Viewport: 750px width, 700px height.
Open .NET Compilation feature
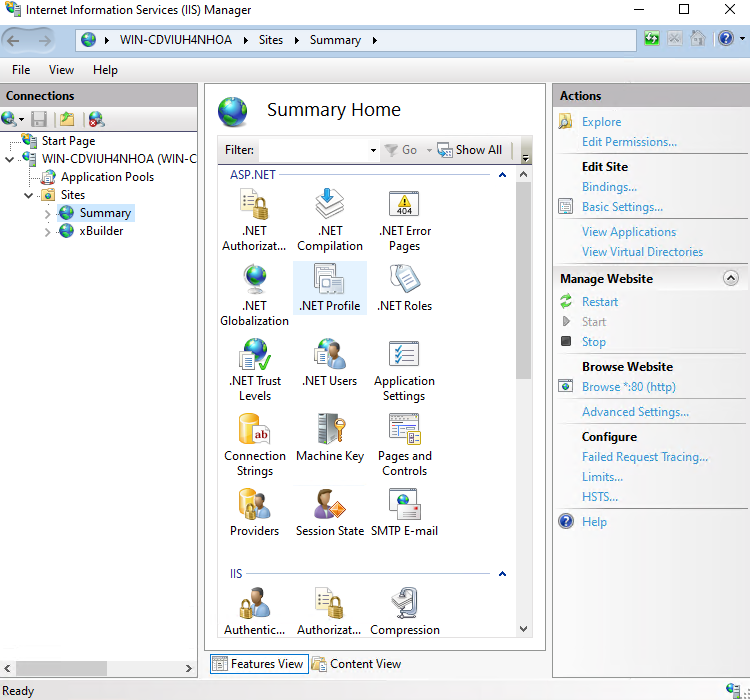(x=330, y=220)
